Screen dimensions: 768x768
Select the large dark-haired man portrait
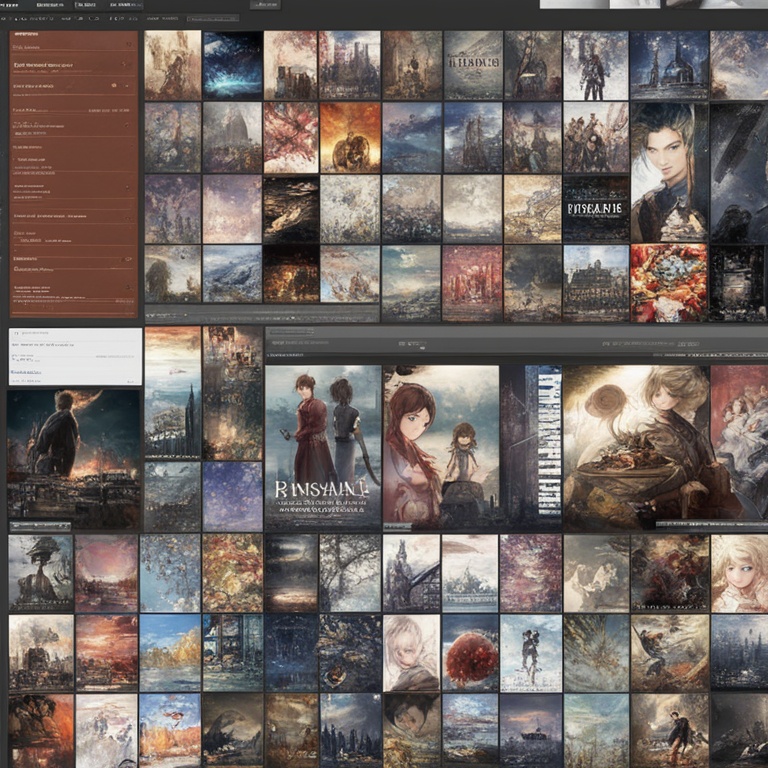click(669, 172)
